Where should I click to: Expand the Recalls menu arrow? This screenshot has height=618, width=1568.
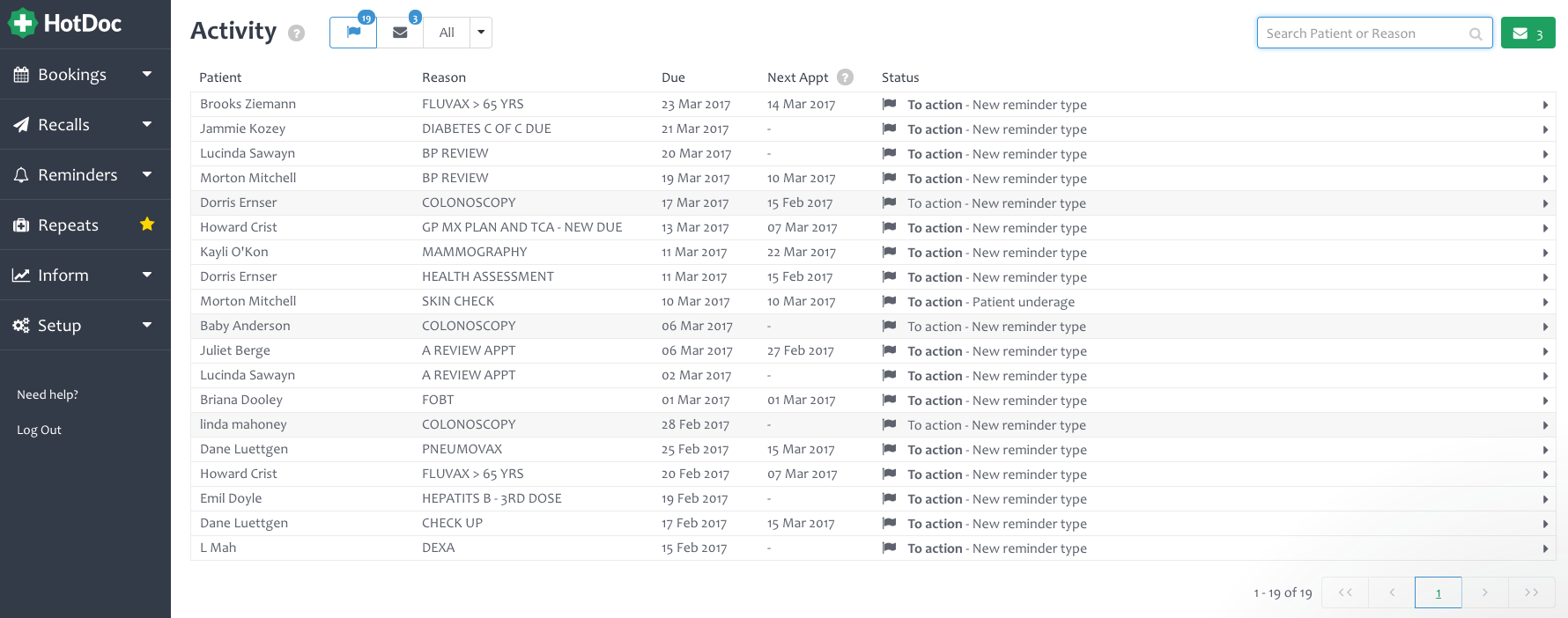(147, 124)
